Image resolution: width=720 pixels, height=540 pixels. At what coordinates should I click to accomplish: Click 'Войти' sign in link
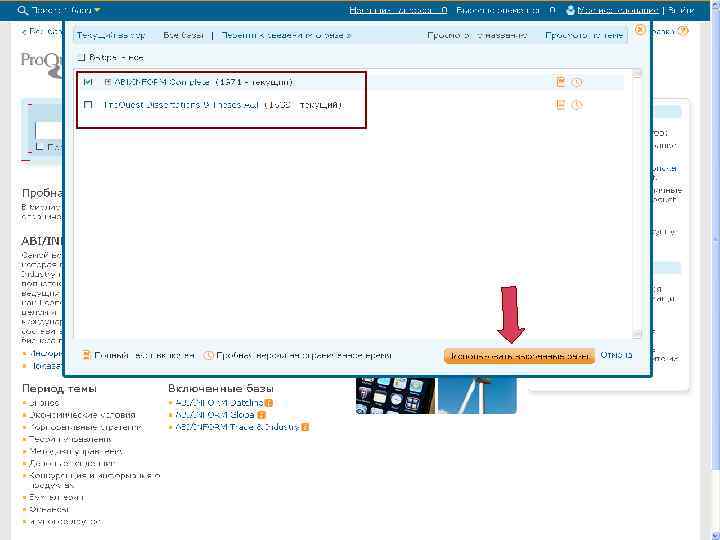coord(681,10)
